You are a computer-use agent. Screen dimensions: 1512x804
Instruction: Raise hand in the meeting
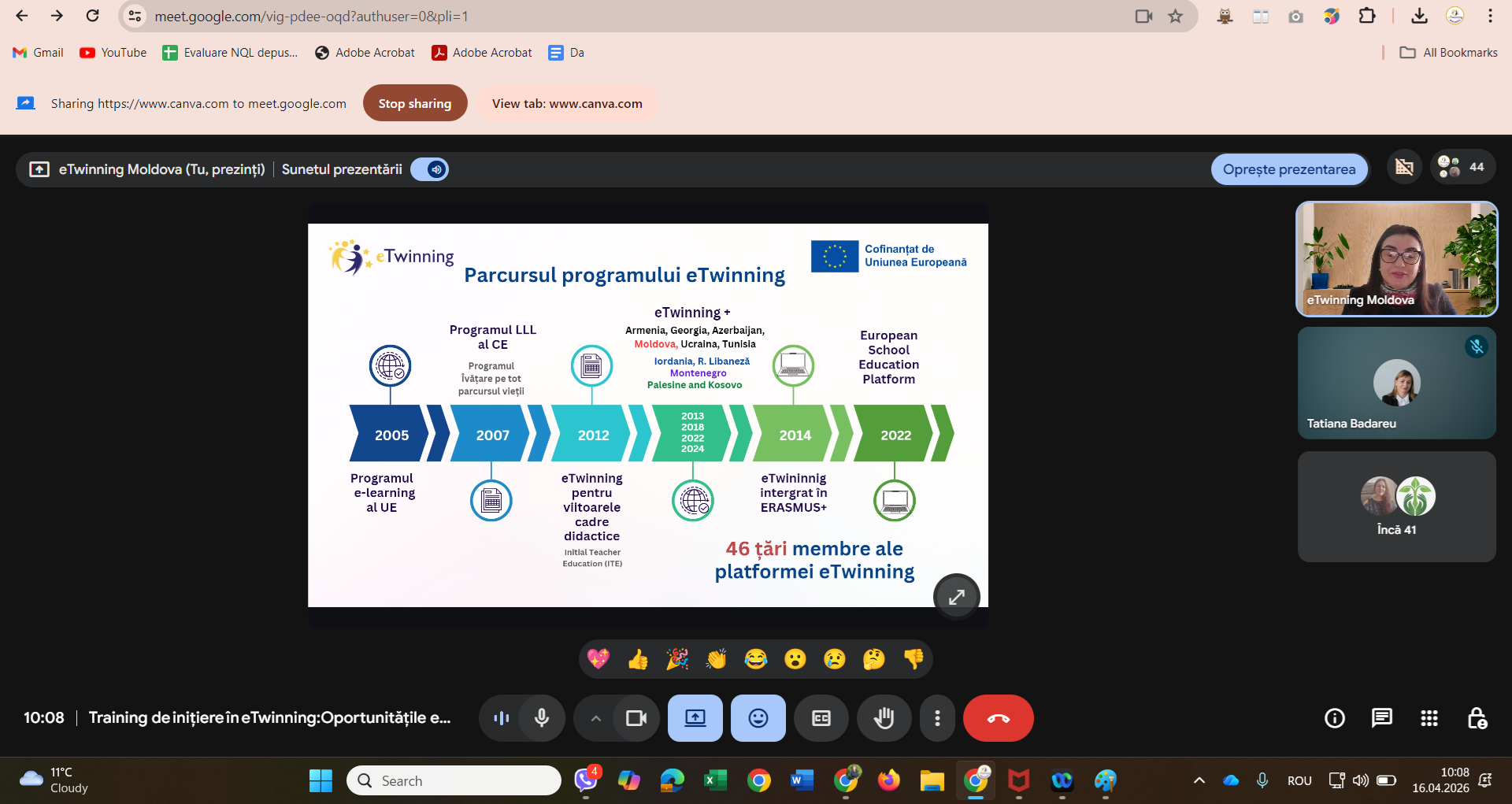pos(884,718)
